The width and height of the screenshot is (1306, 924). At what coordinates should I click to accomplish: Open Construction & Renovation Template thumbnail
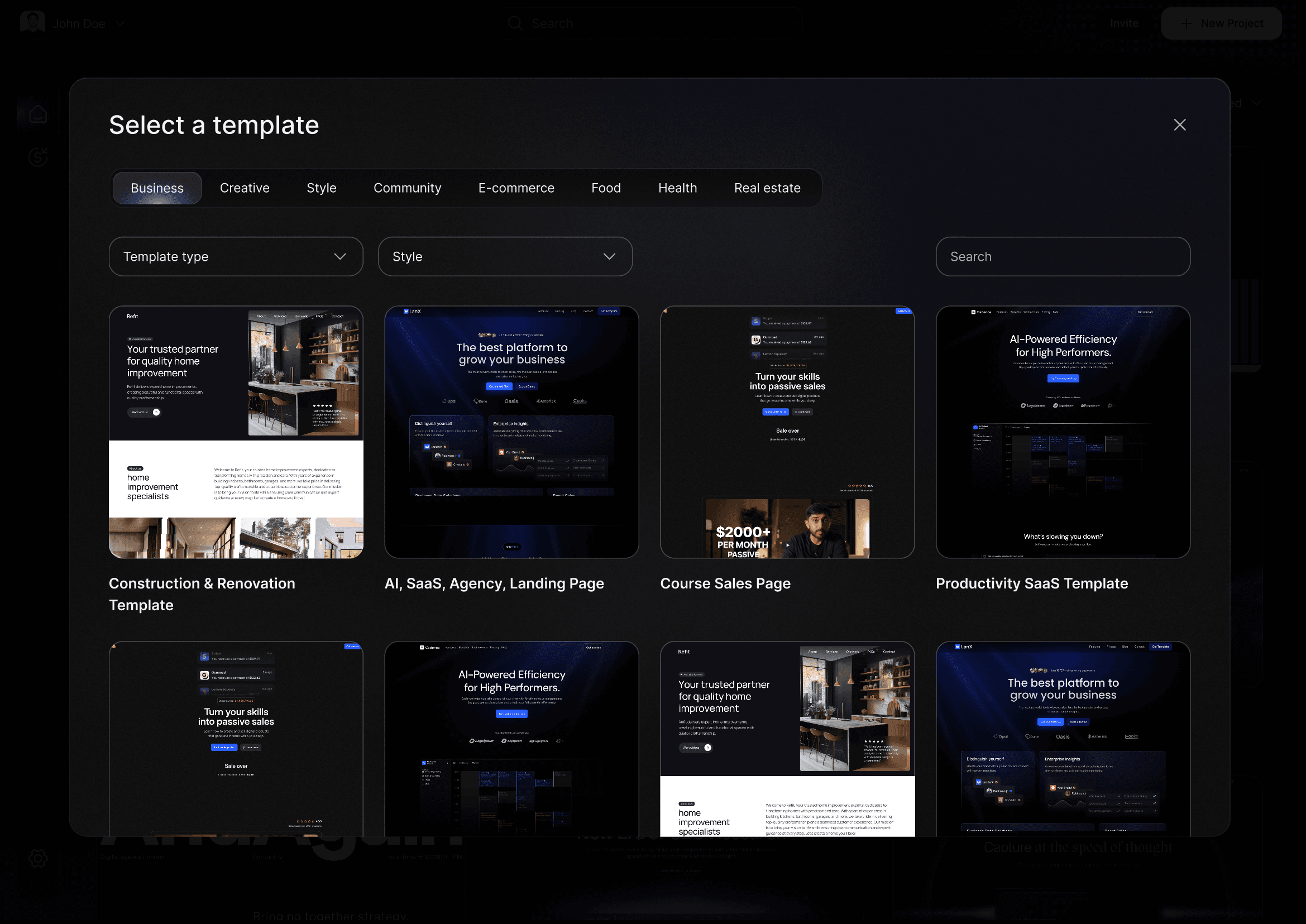coord(236,432)
